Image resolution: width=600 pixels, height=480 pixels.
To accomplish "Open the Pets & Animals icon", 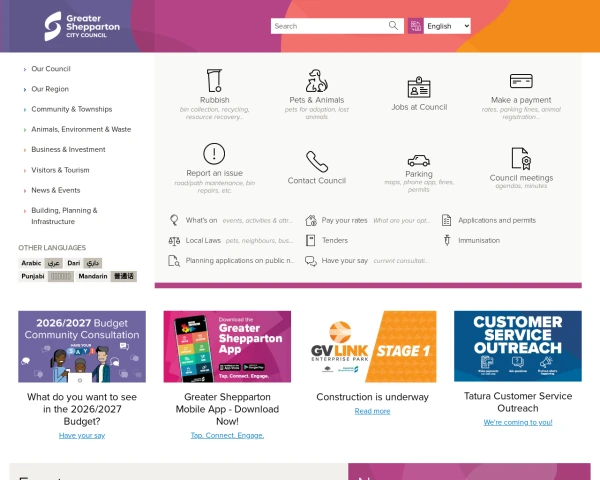I will 316,80.
